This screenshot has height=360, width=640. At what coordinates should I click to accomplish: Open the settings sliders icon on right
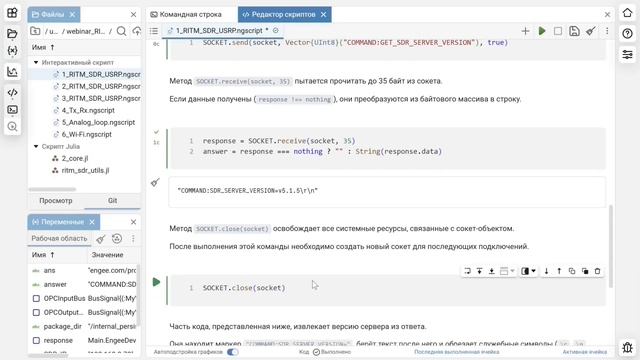tap(627, 54)
